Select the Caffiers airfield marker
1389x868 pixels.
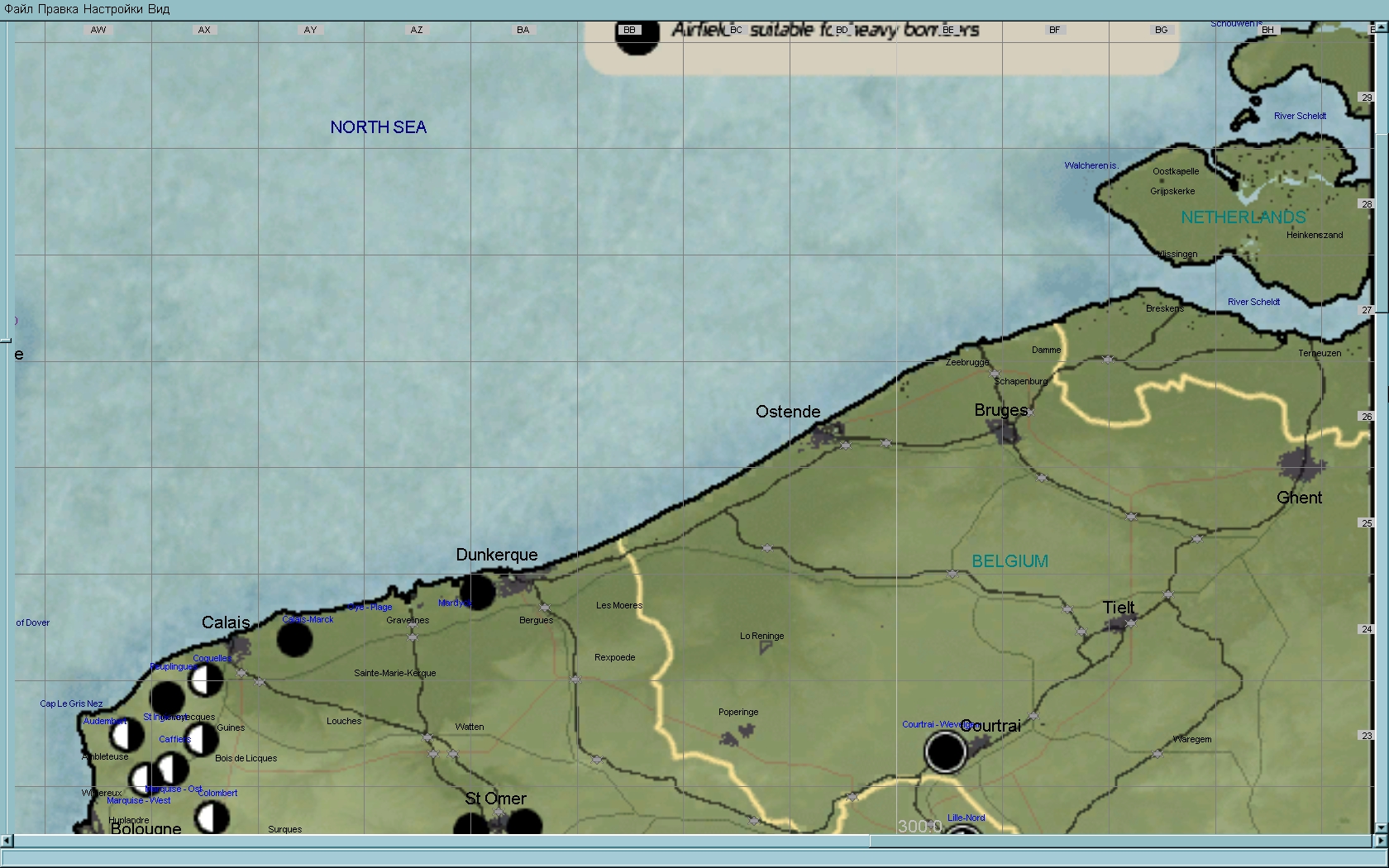(x=201, y=739)
